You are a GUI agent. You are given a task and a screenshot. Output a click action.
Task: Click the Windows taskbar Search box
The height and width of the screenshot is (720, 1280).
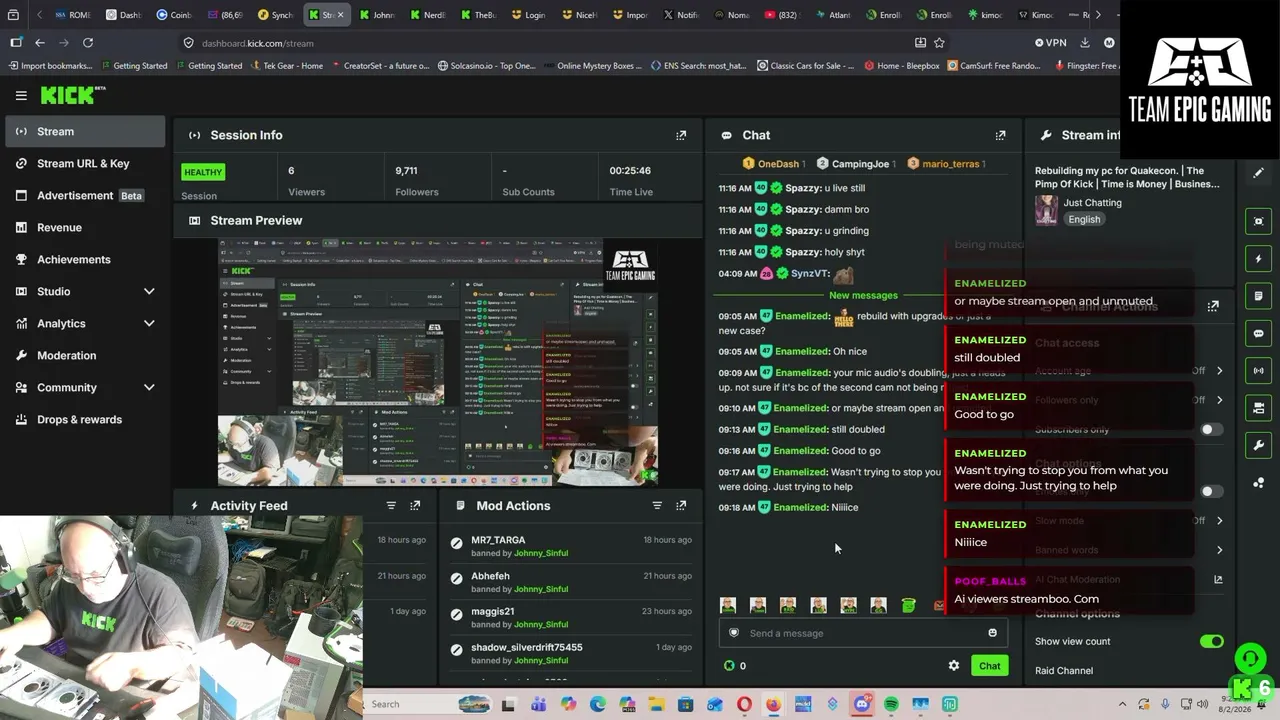click(x=426, y=704)
